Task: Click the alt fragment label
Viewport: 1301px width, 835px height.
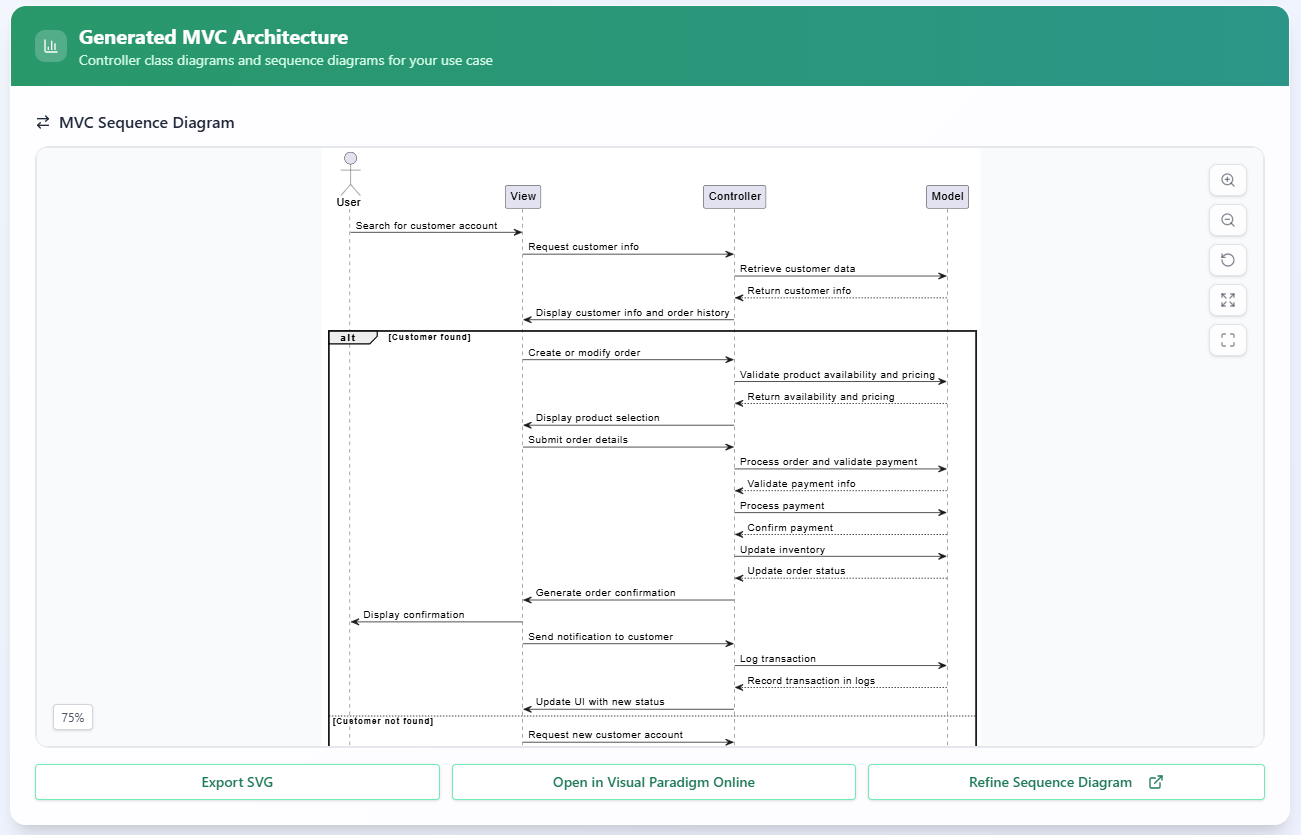Action: [x=350, y=336]
